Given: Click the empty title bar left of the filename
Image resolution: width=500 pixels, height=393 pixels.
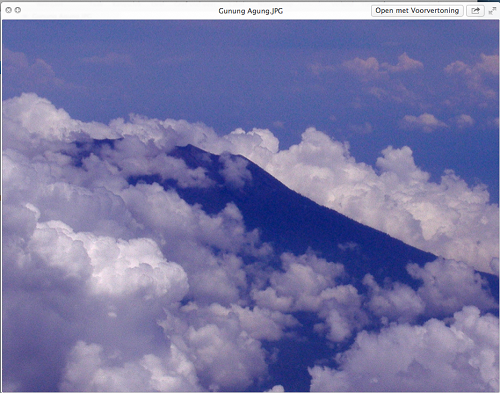Looking at the screenshot, I should (117, 11).
